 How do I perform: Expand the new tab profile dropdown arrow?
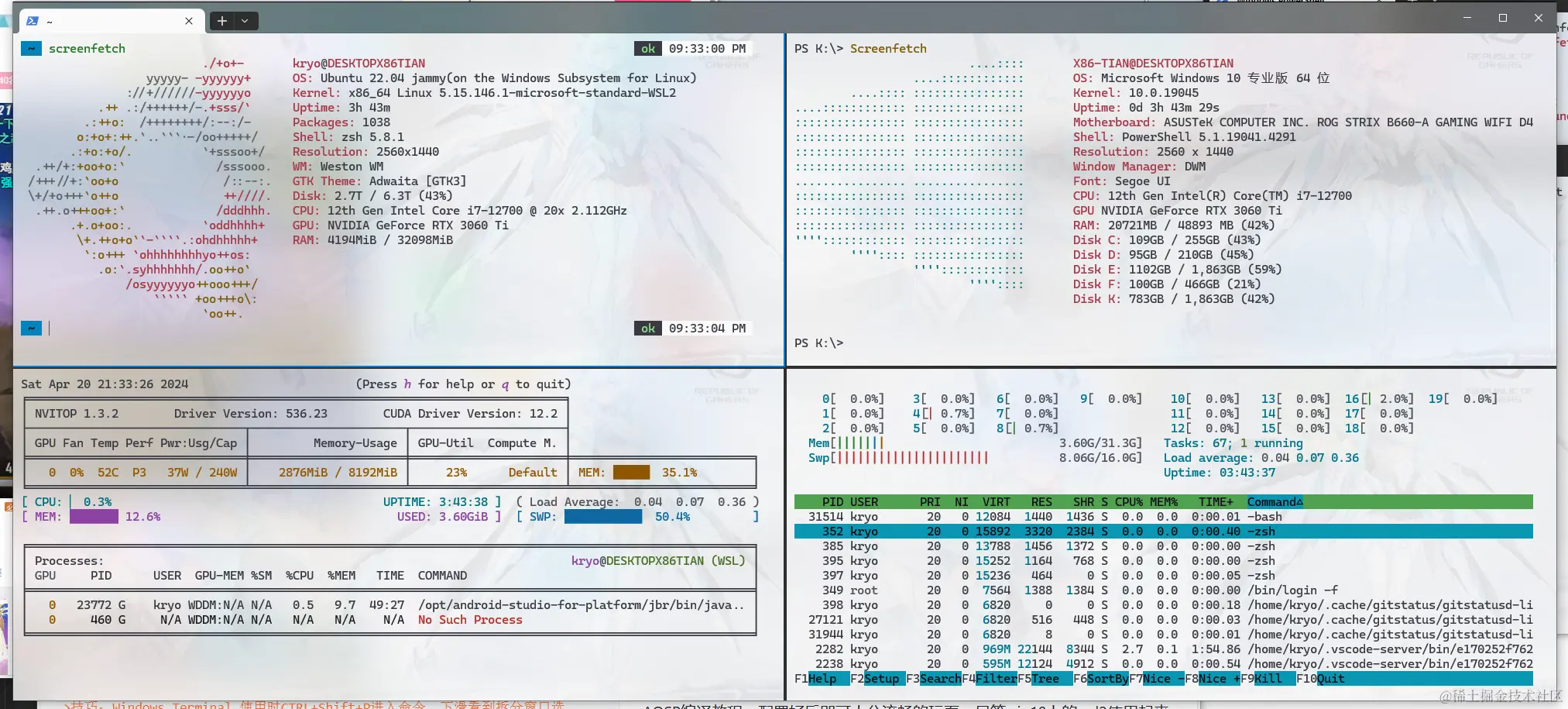click(x=245, y=21)
